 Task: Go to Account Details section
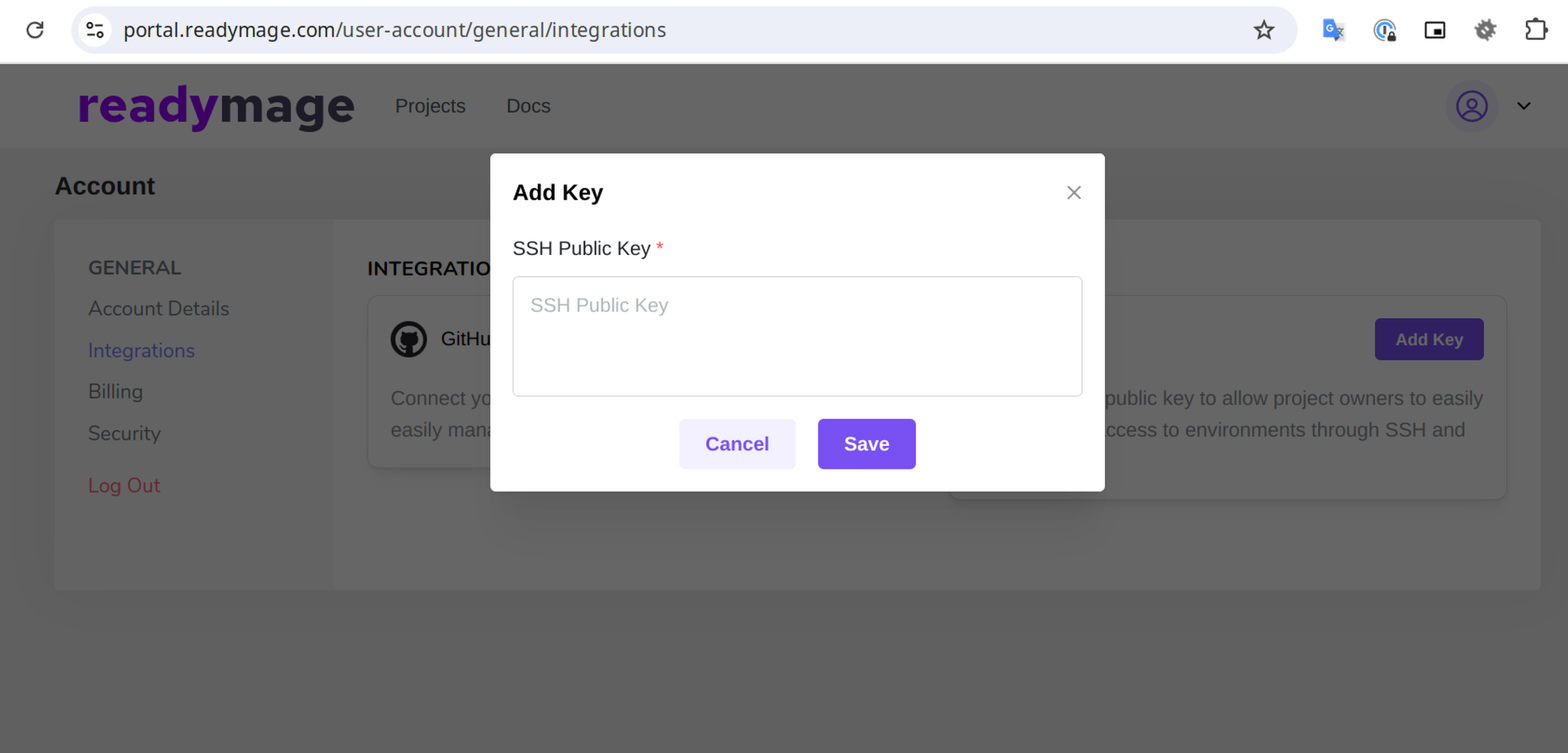tap(159, 309)
